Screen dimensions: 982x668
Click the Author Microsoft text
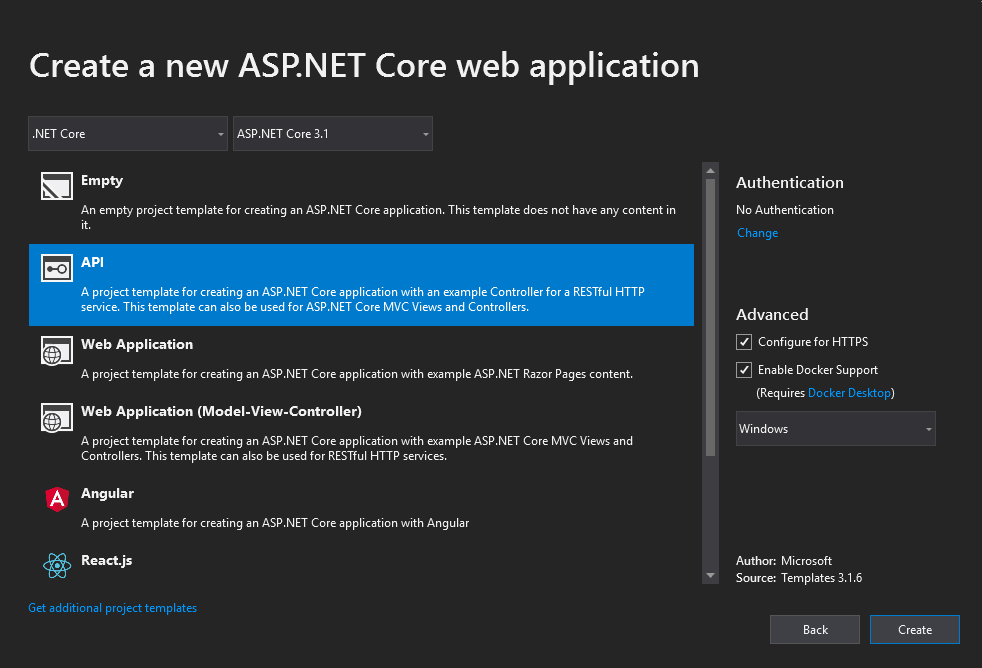(x=784, y=561)
